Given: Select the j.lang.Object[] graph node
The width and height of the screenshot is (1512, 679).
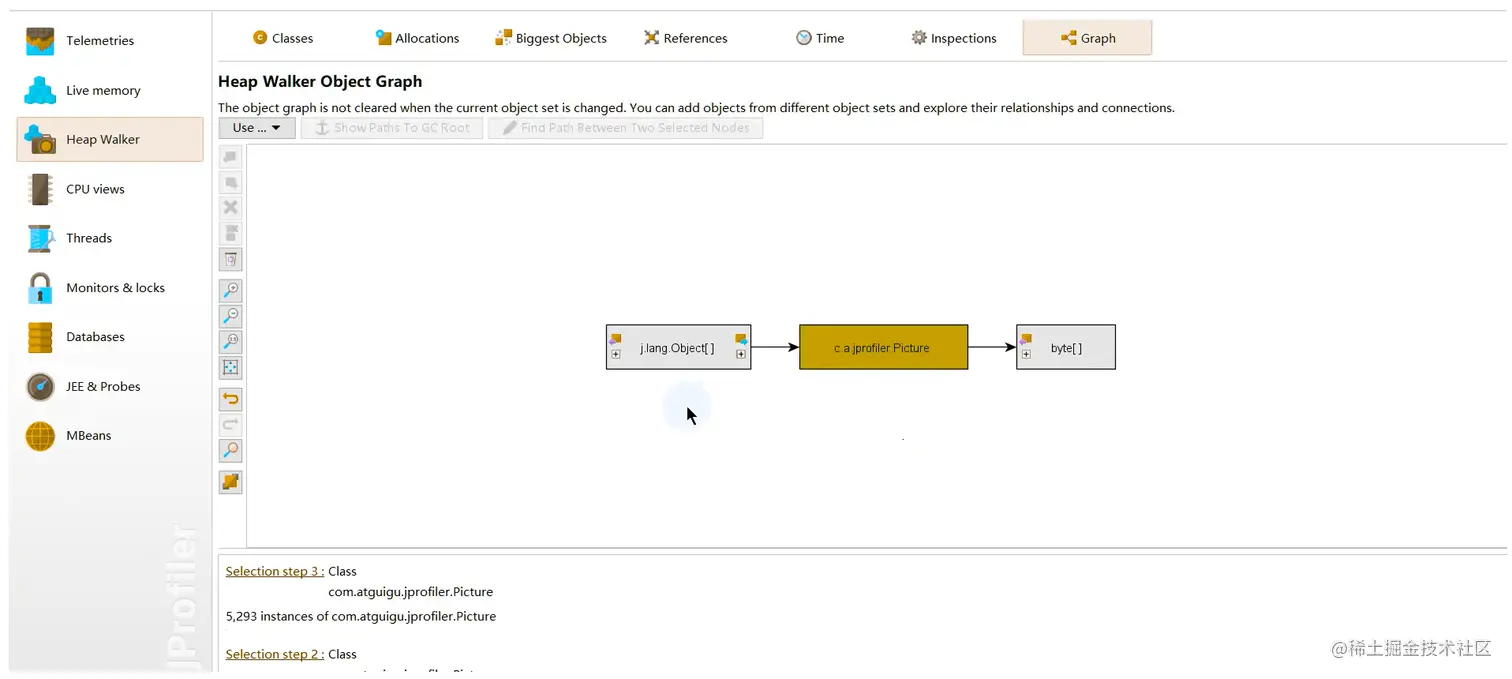Looking at the screenshot, I should tap(678, 347).
